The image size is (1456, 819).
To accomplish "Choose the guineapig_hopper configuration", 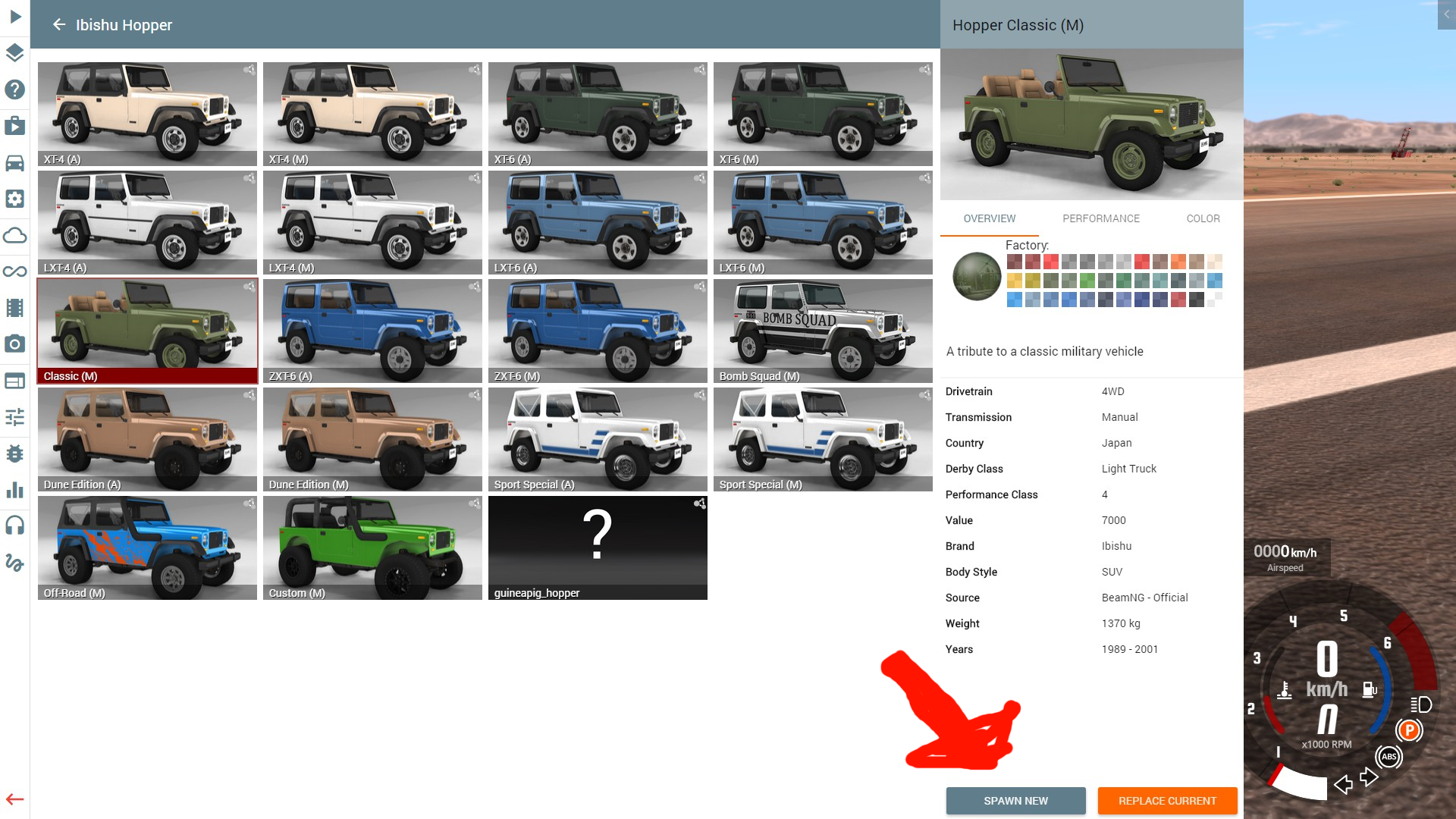I will [598, 548].
